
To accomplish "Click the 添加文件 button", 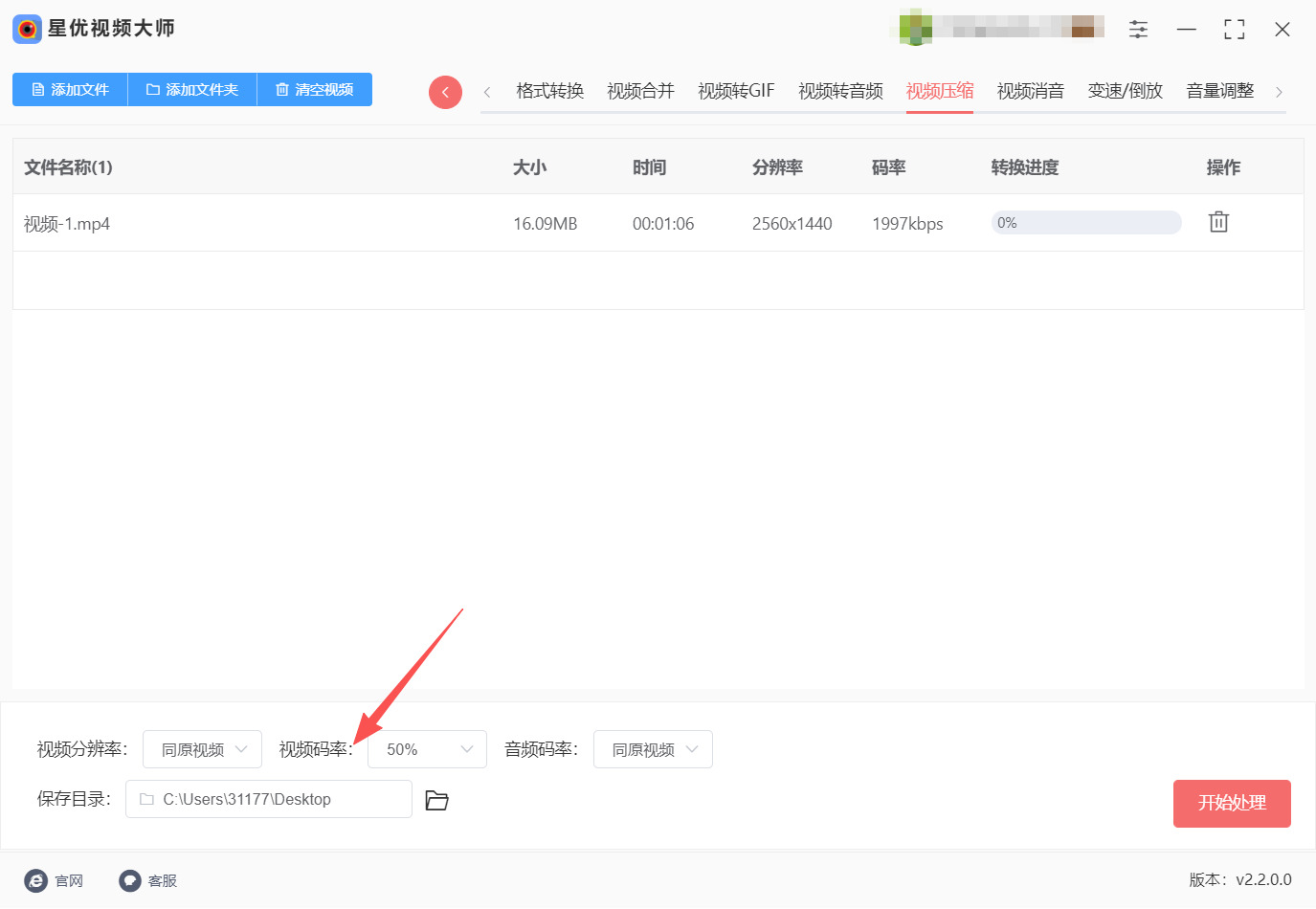I will point(70,89).
